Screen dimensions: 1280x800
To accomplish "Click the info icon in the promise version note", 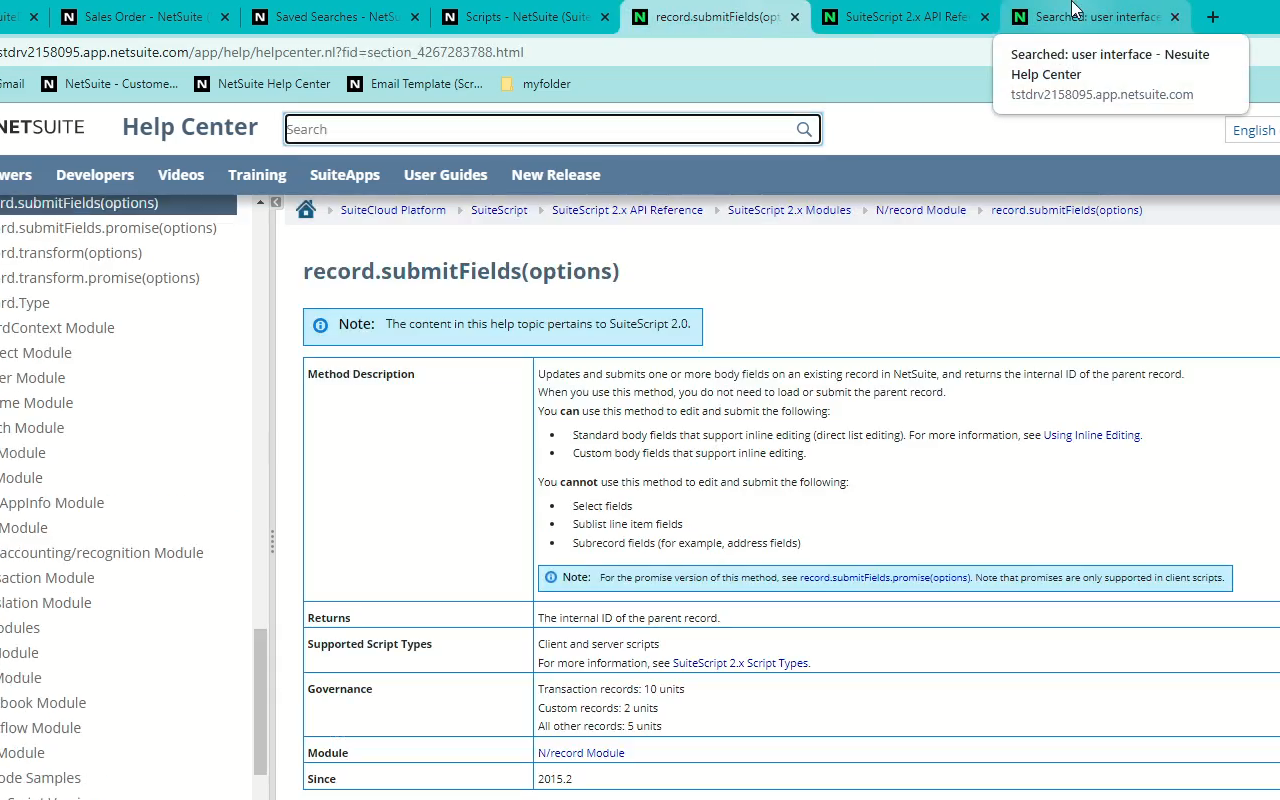I will click(551, 577).
